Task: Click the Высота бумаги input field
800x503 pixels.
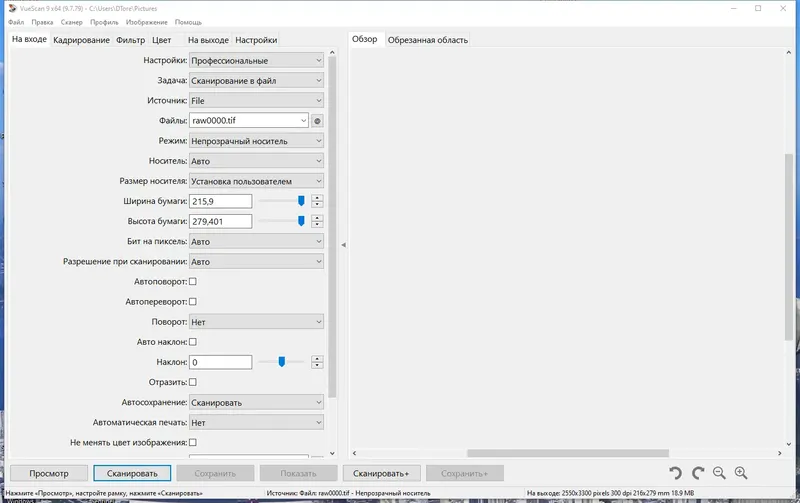Action: (220, 221)
